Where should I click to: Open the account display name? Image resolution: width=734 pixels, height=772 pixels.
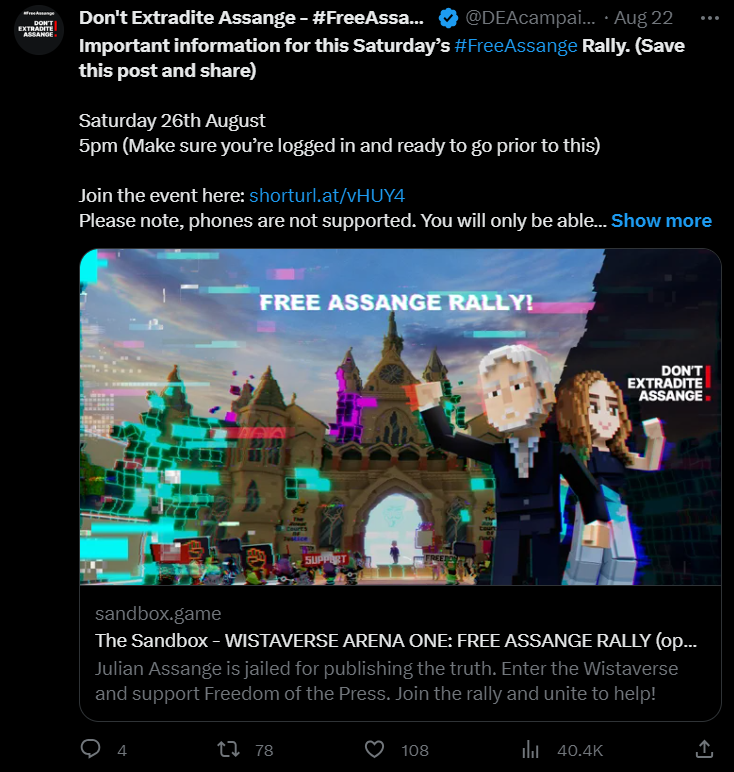click(x=251, y=18)
